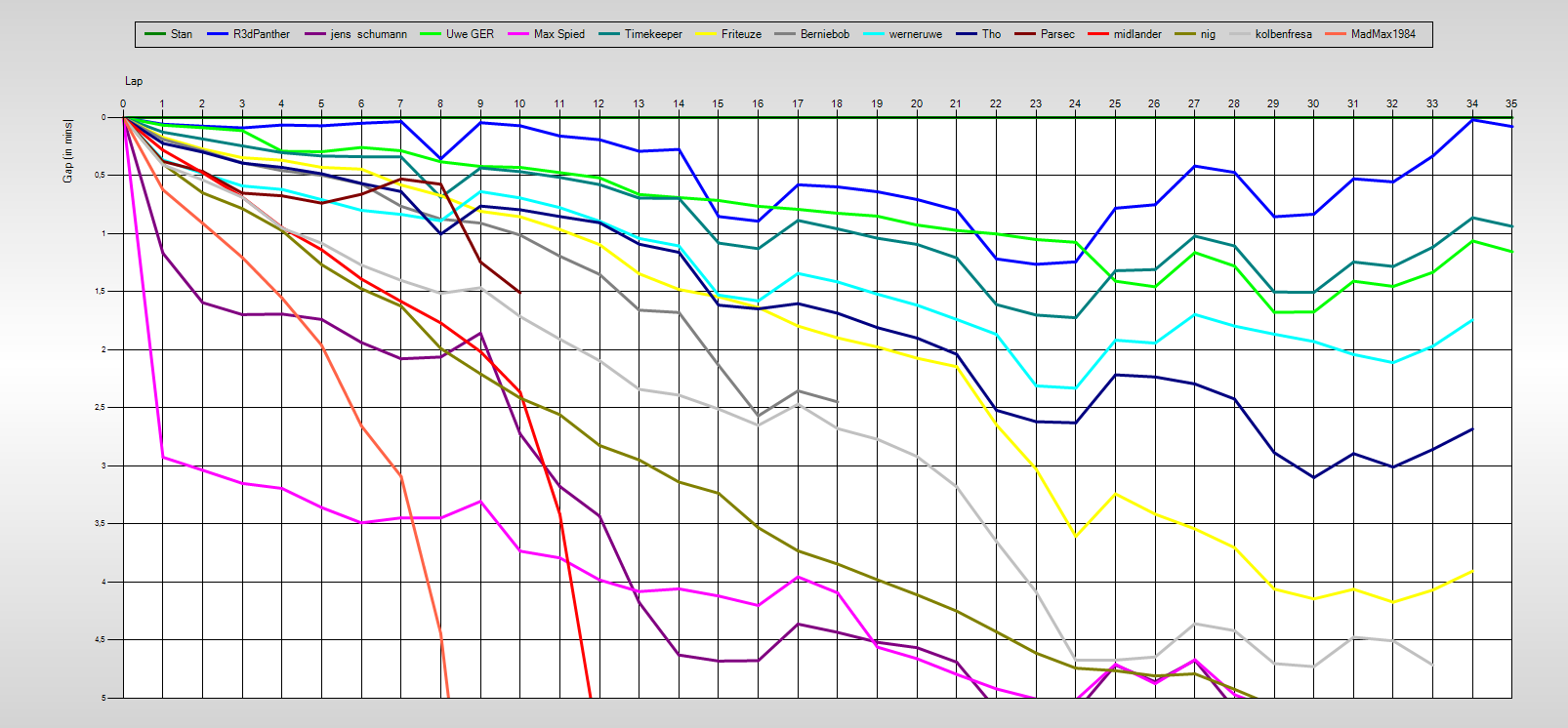Click the 5 gap axis label

tap(104, 698)
